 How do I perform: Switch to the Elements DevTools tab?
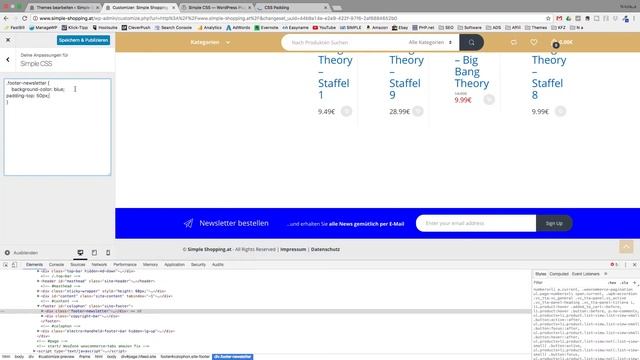[x=34, y=265]
